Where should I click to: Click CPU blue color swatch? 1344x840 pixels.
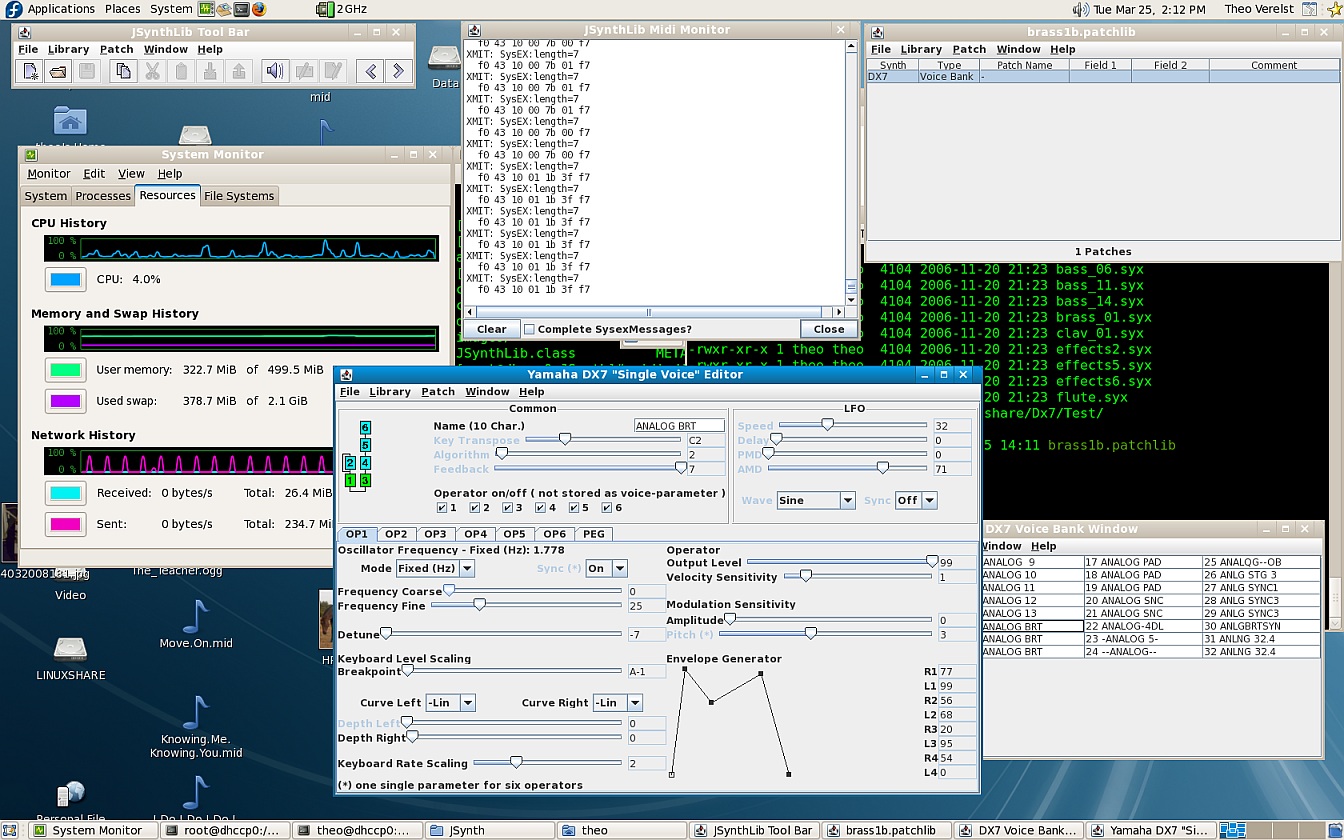coord(66,280)
